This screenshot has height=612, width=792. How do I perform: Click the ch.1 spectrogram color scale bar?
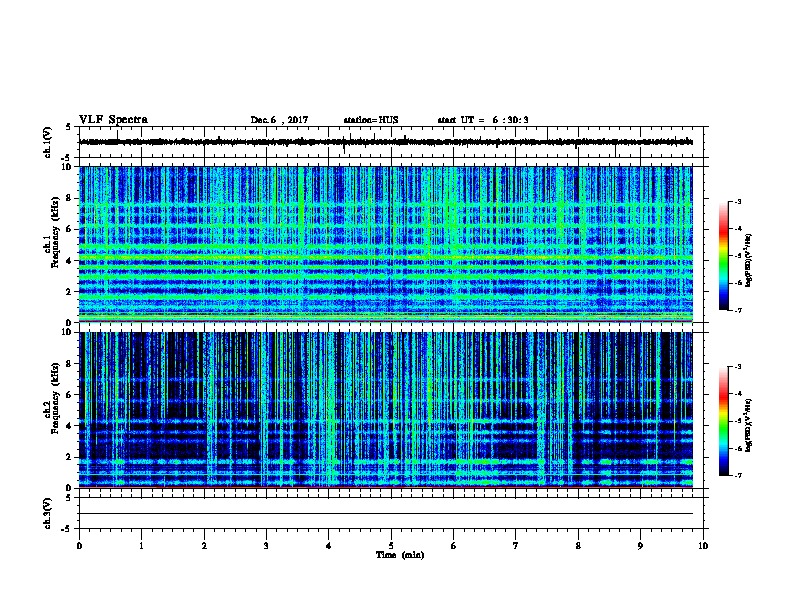pos(723,256)
